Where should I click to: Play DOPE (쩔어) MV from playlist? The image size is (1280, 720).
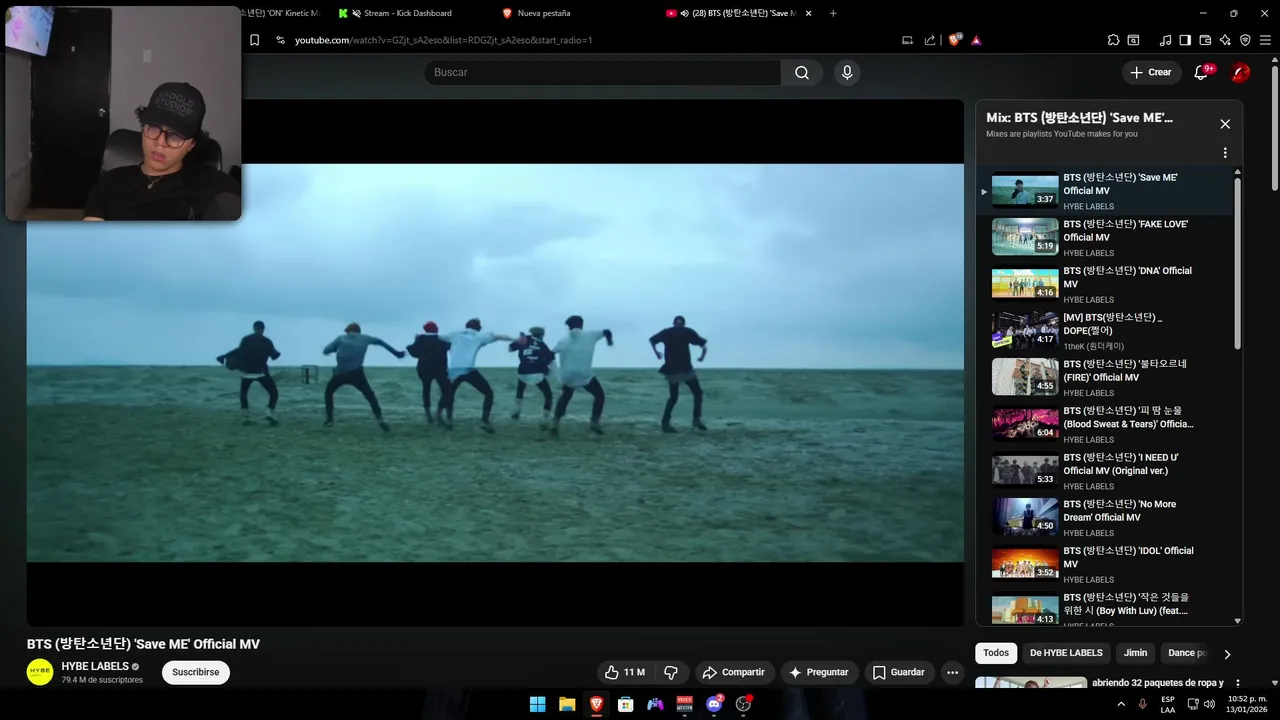pyautogui.click(x=1105, y=331)
